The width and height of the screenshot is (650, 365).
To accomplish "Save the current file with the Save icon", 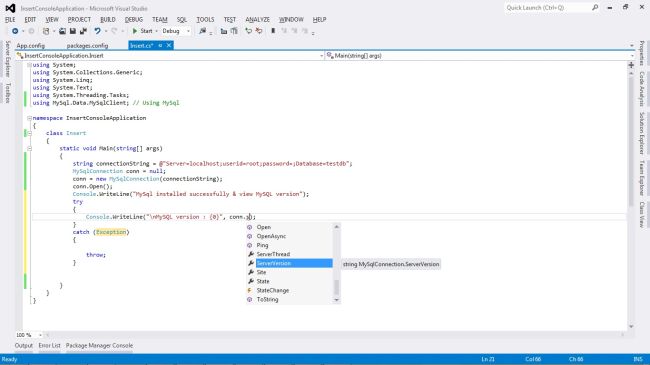I will [x=73, y=31].
